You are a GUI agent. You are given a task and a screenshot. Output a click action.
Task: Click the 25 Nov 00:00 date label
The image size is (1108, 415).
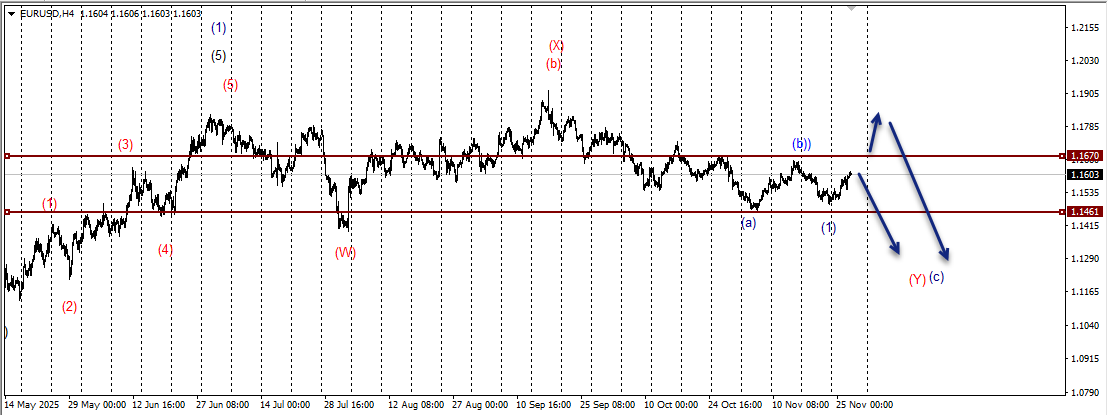(x=864, y=405)
